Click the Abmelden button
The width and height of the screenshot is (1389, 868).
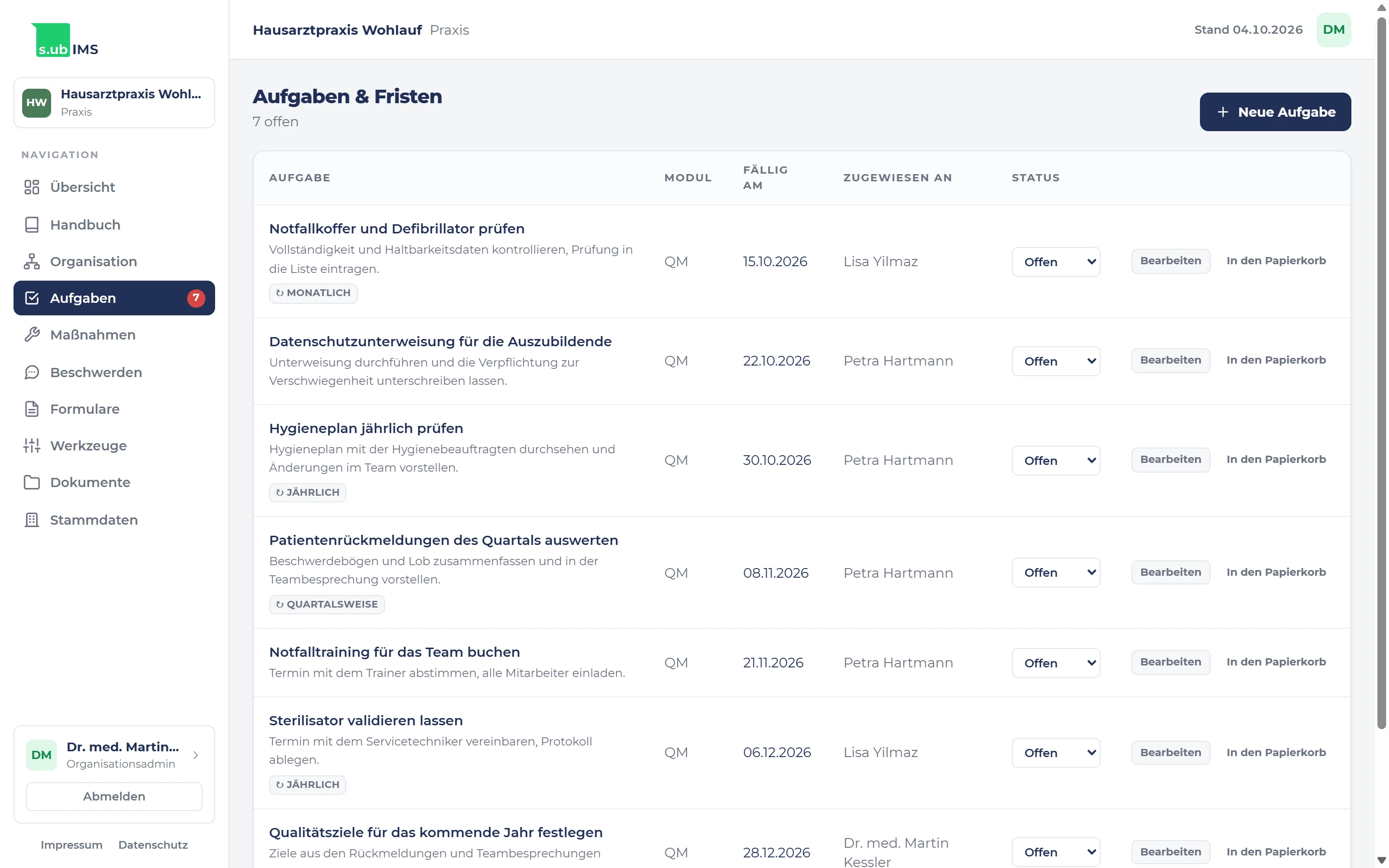[x=114, y=796]
